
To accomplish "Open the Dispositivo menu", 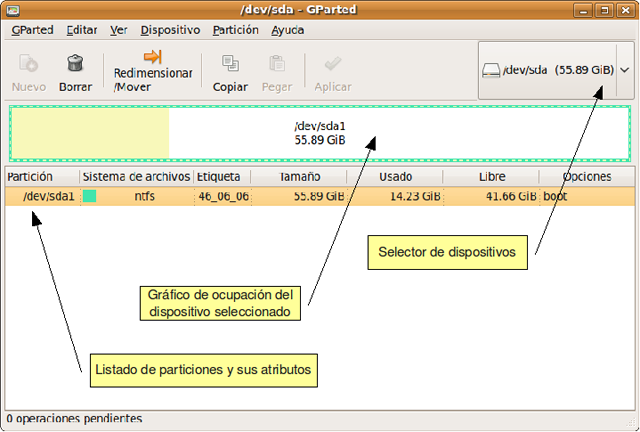I will point(170,30).
